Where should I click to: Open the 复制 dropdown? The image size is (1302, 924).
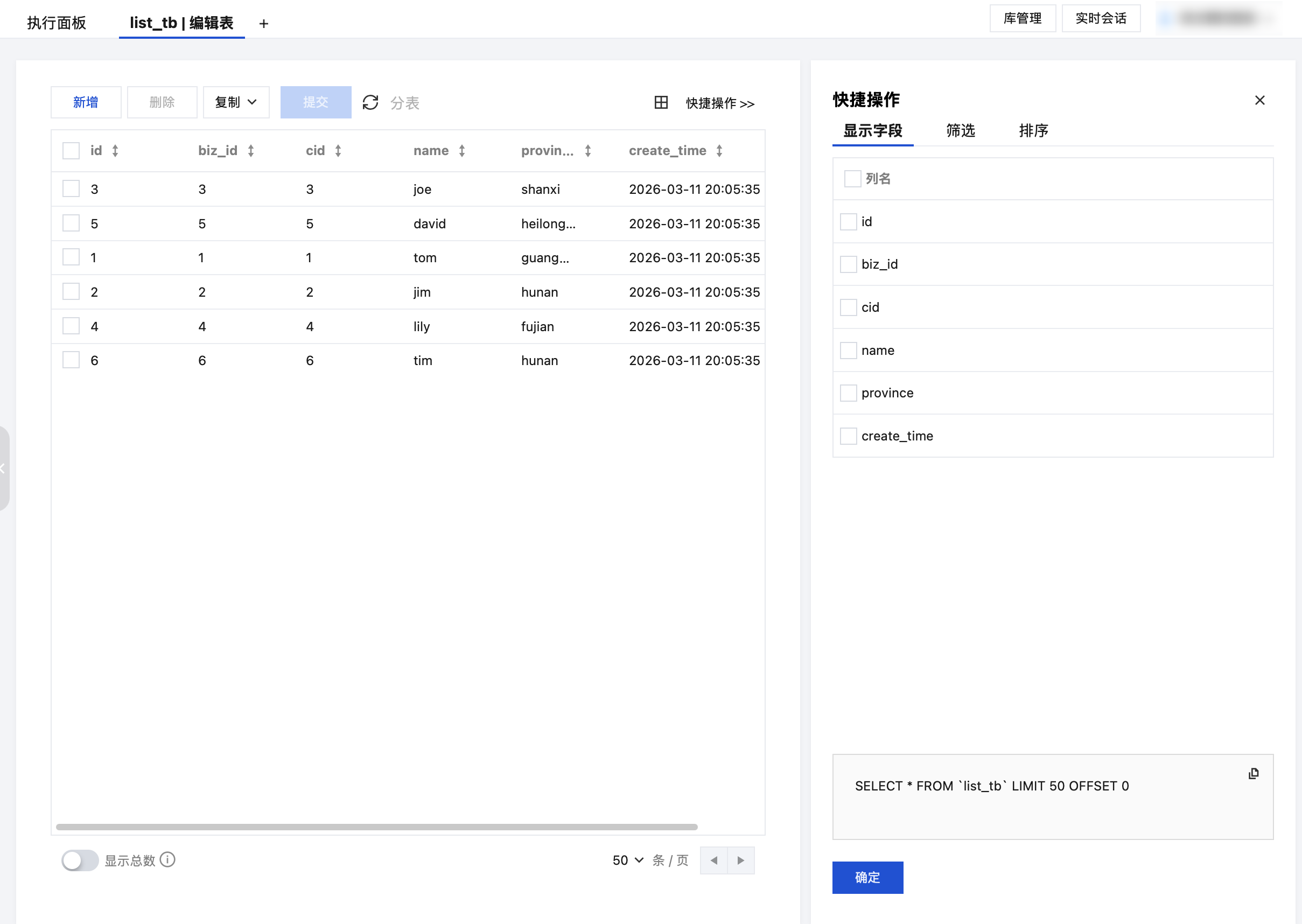(x=236, y=102)
